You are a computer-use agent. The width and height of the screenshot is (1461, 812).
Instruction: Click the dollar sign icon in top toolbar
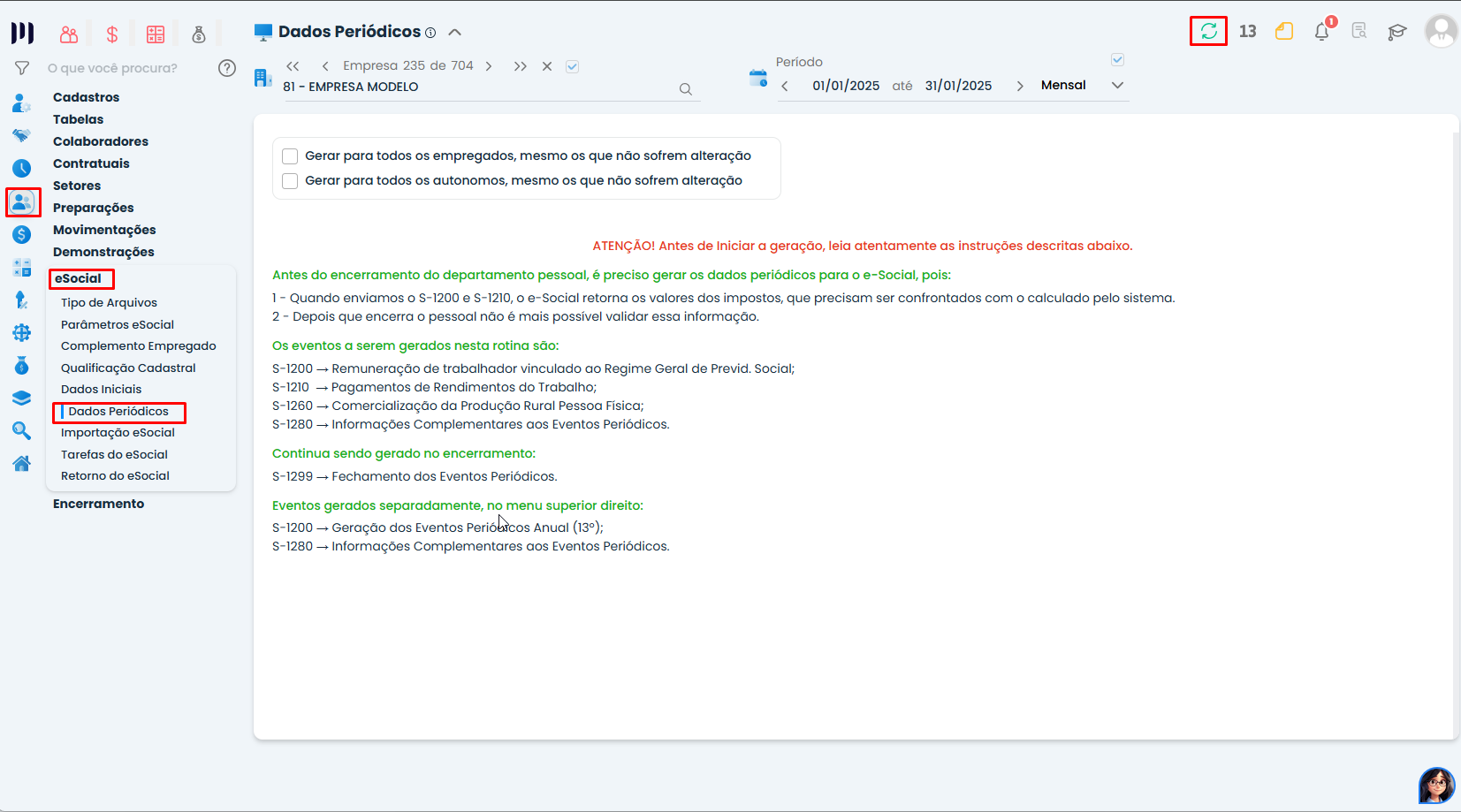pyautogui.click(x=112, y=34)
